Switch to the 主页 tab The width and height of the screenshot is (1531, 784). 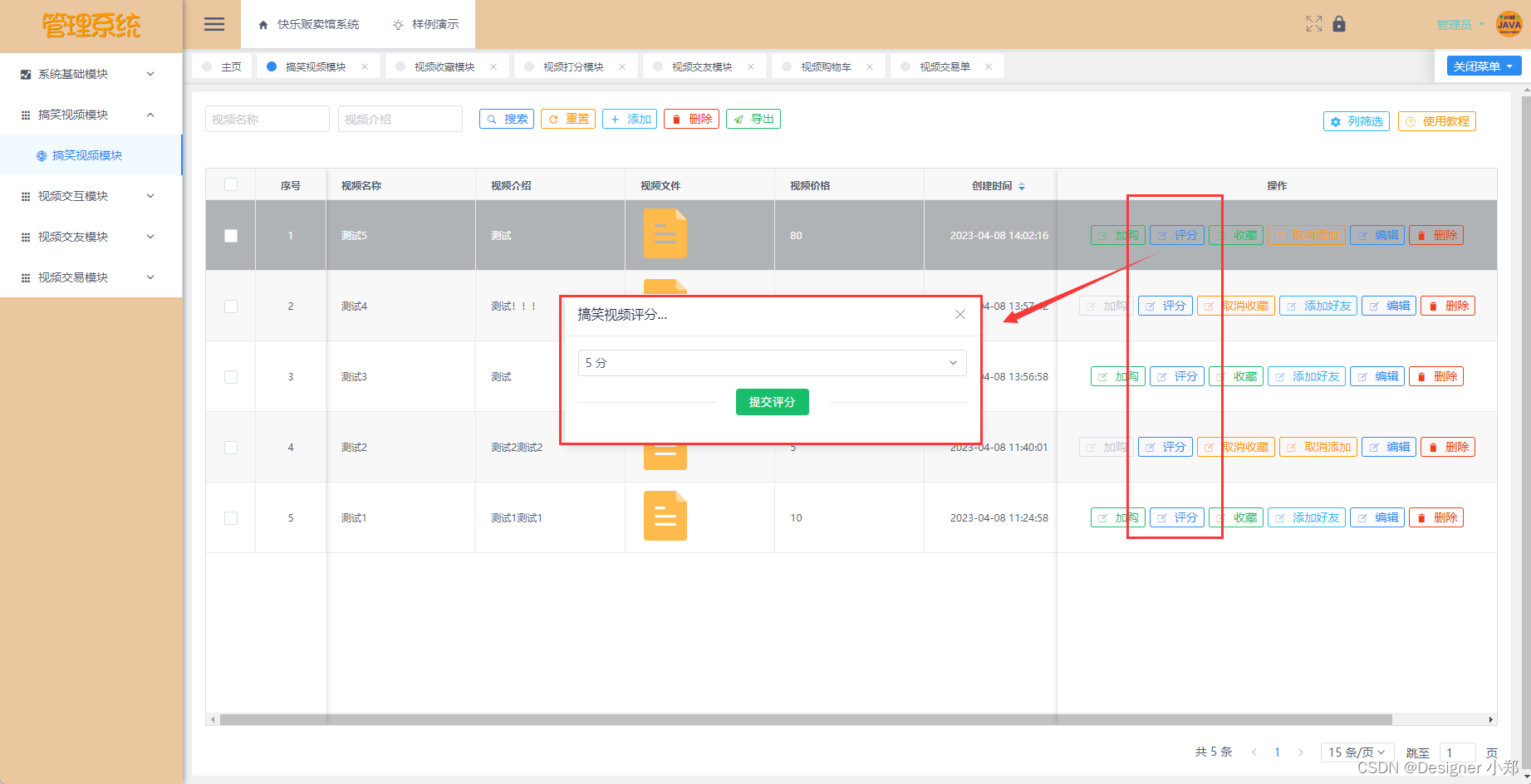pyautogui.click(x=222, y=66)
